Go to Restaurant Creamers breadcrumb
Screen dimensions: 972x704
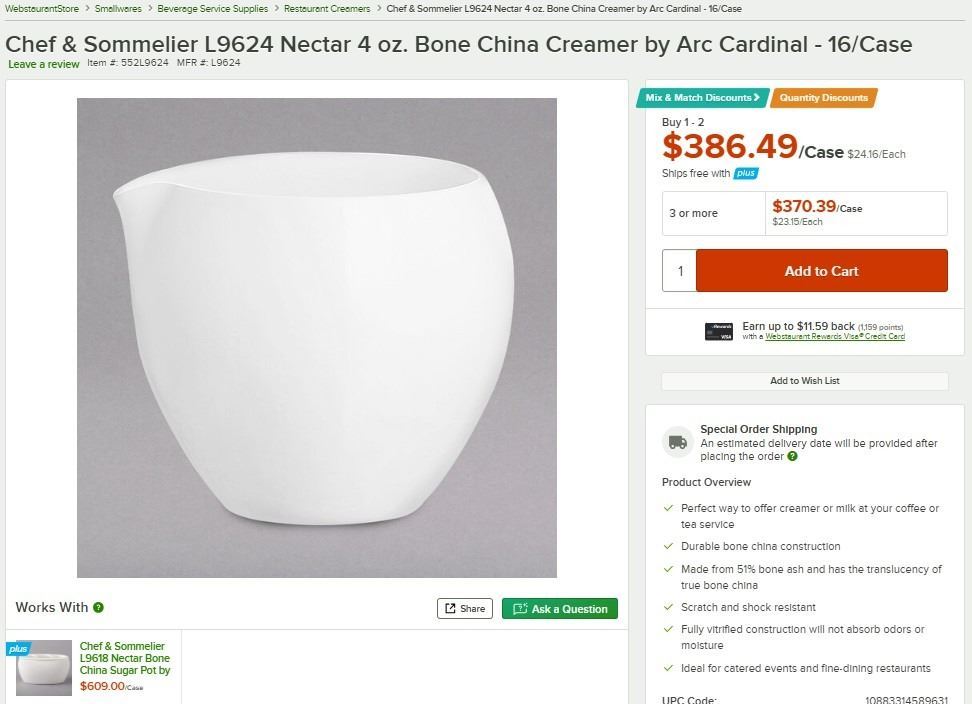(327, 9)
